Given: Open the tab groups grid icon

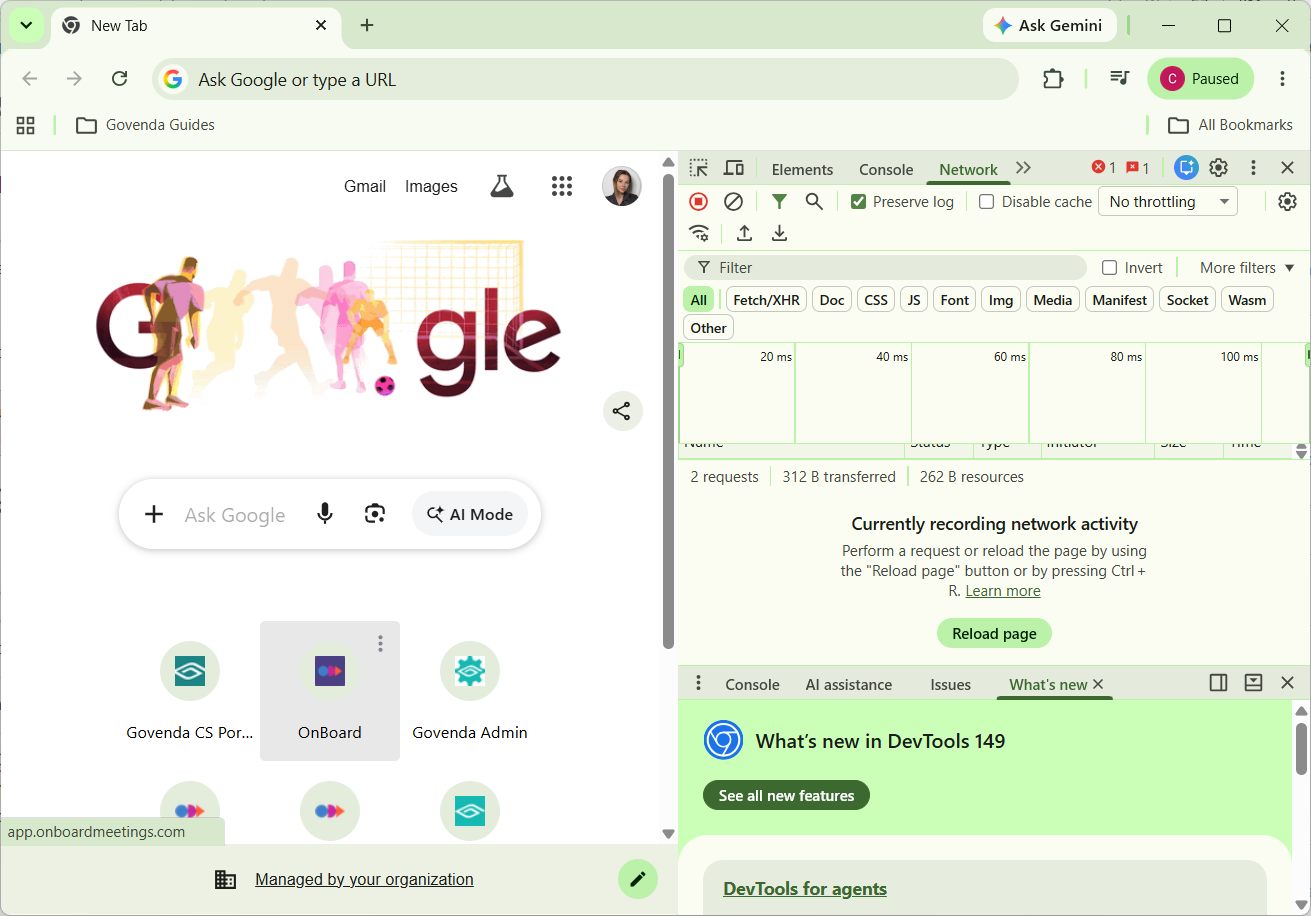Looking at the screenshot, I should tap(26, 125).
